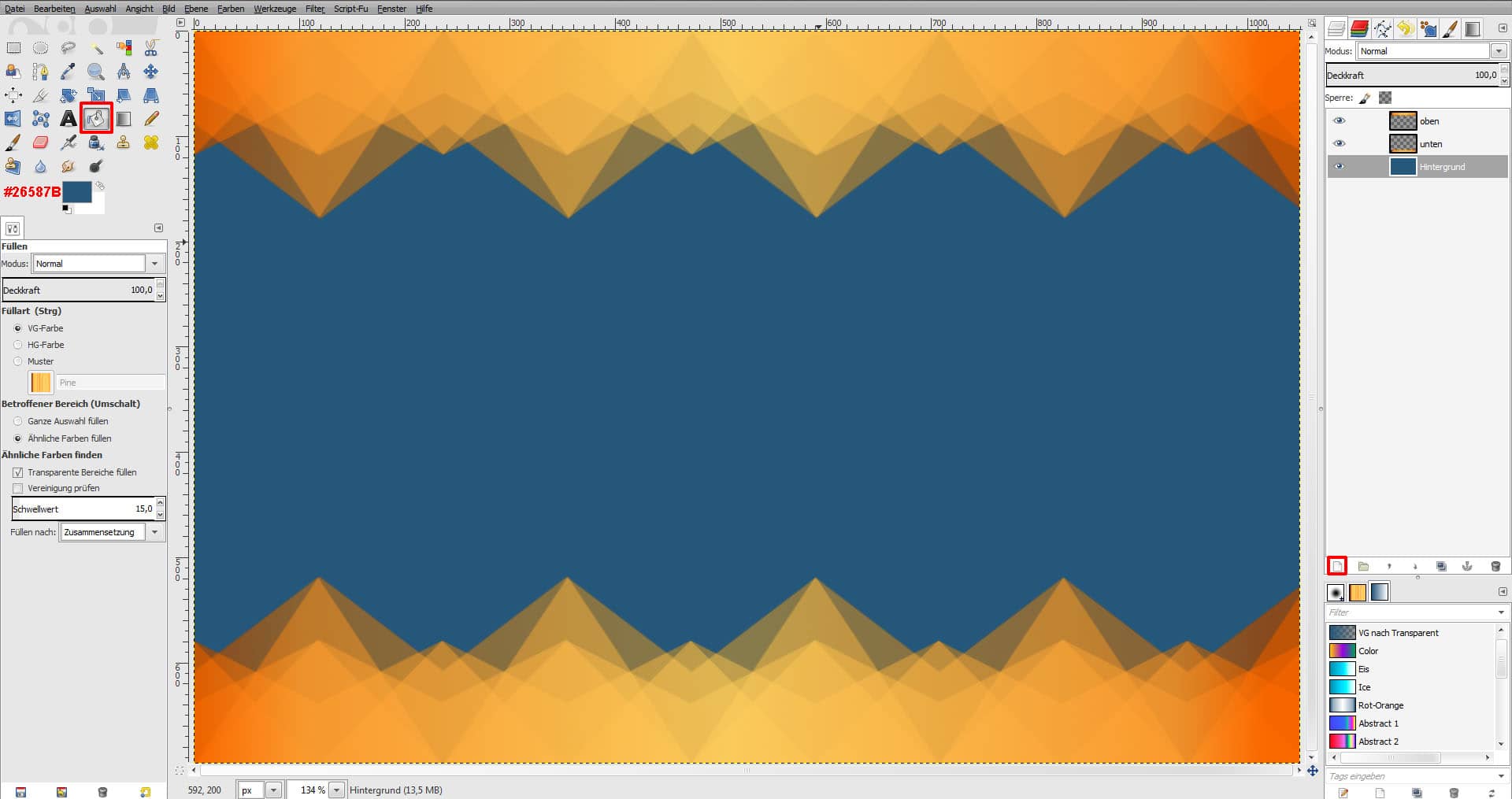Click the trash icon to delete the layer
1512x799 pixels.
coord(1495,566)
